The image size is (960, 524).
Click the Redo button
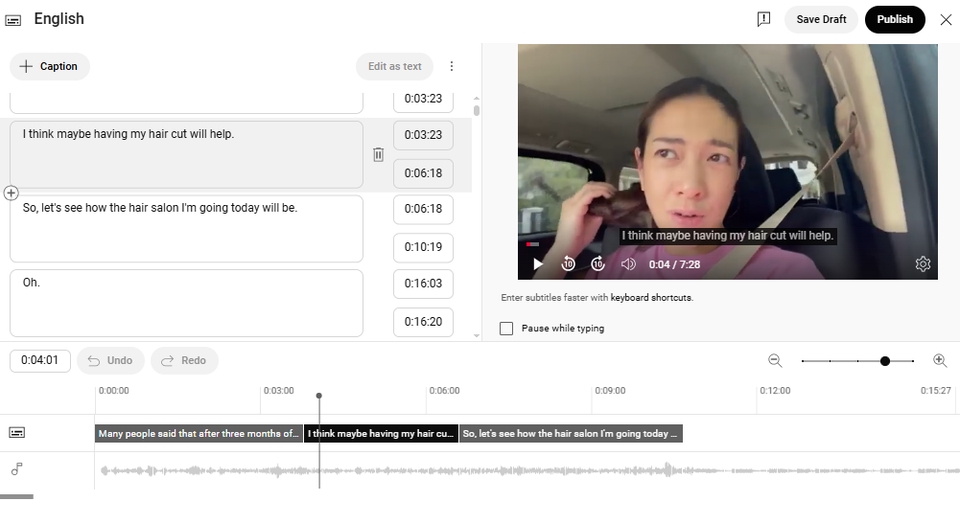tap(184, 361)
